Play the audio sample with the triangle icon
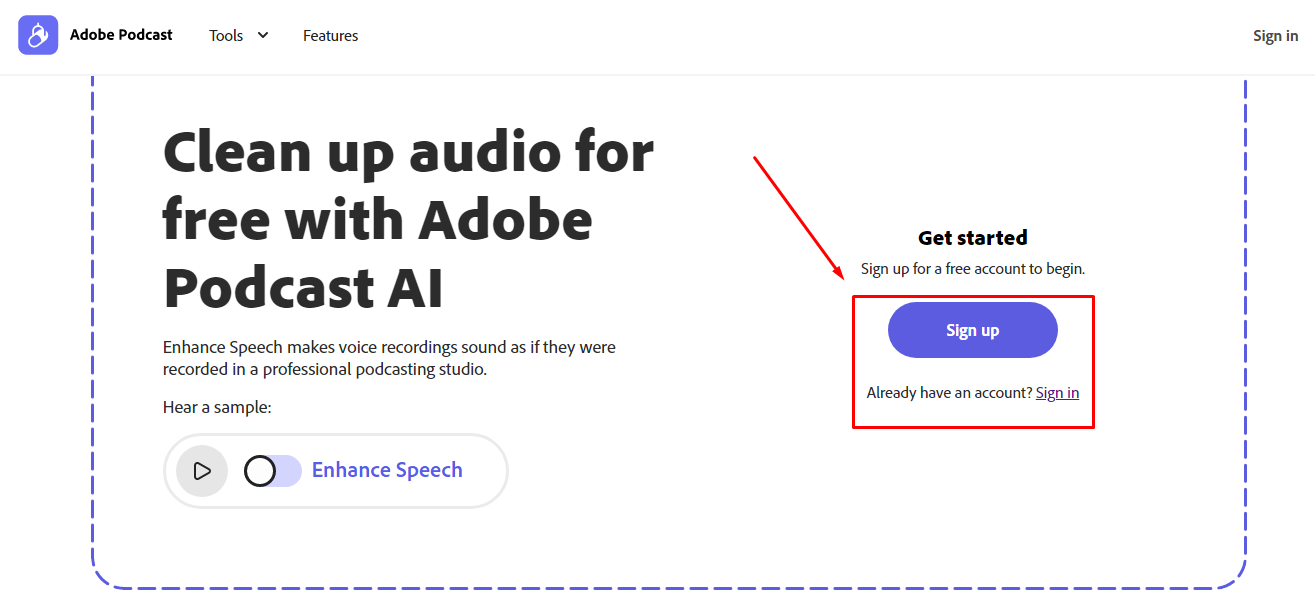 pyautogui.click(x=202, y=471)
